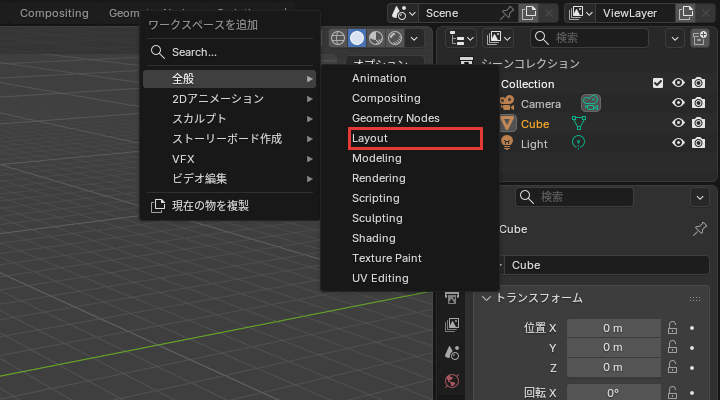This screenshot has width=720, height=400.
Task: Select wireframe viewport shading icon
Action: 338,38
